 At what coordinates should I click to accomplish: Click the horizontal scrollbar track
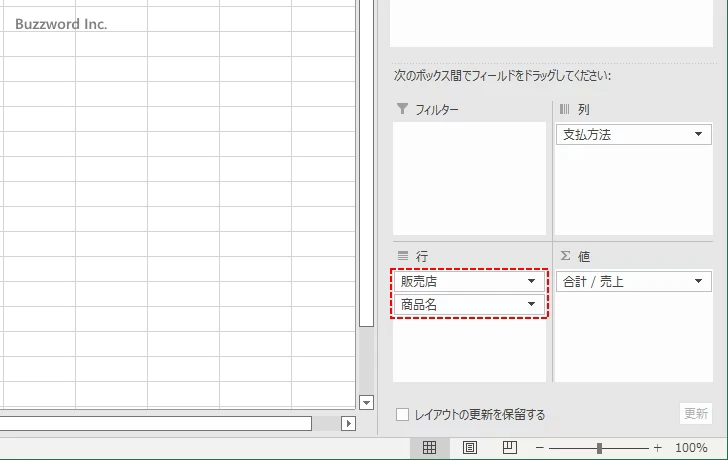326,423
